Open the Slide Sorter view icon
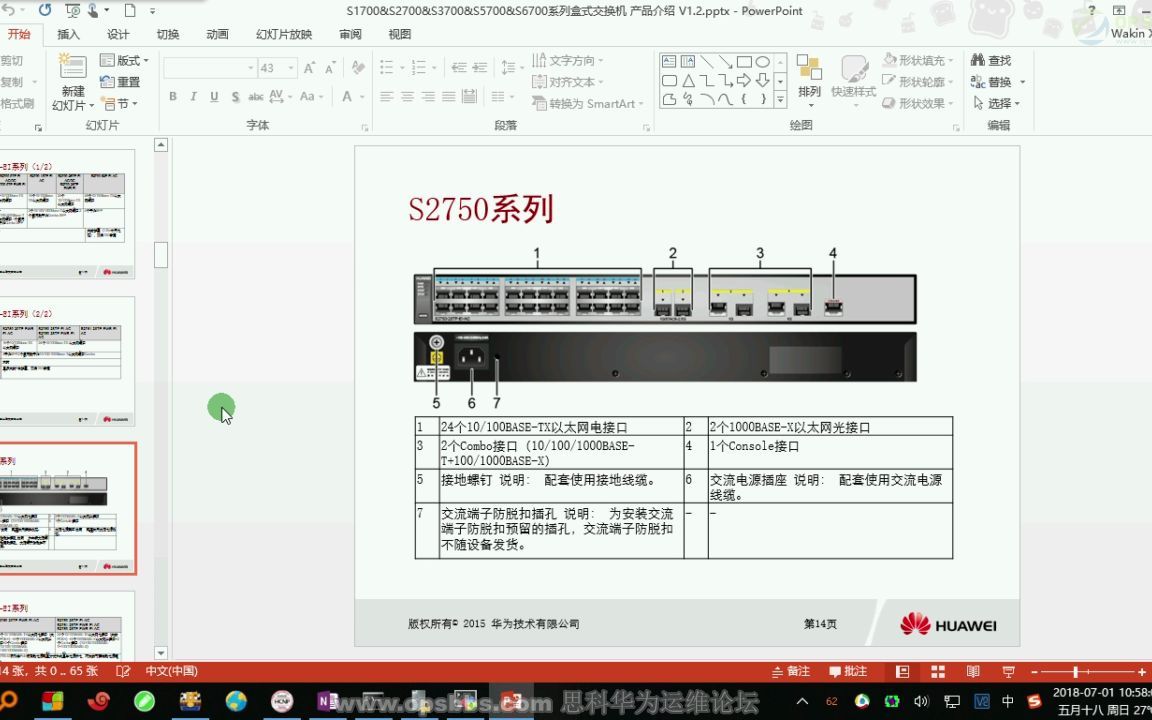Viewport: 1152px width, 720px height. (x=938, y=670)
